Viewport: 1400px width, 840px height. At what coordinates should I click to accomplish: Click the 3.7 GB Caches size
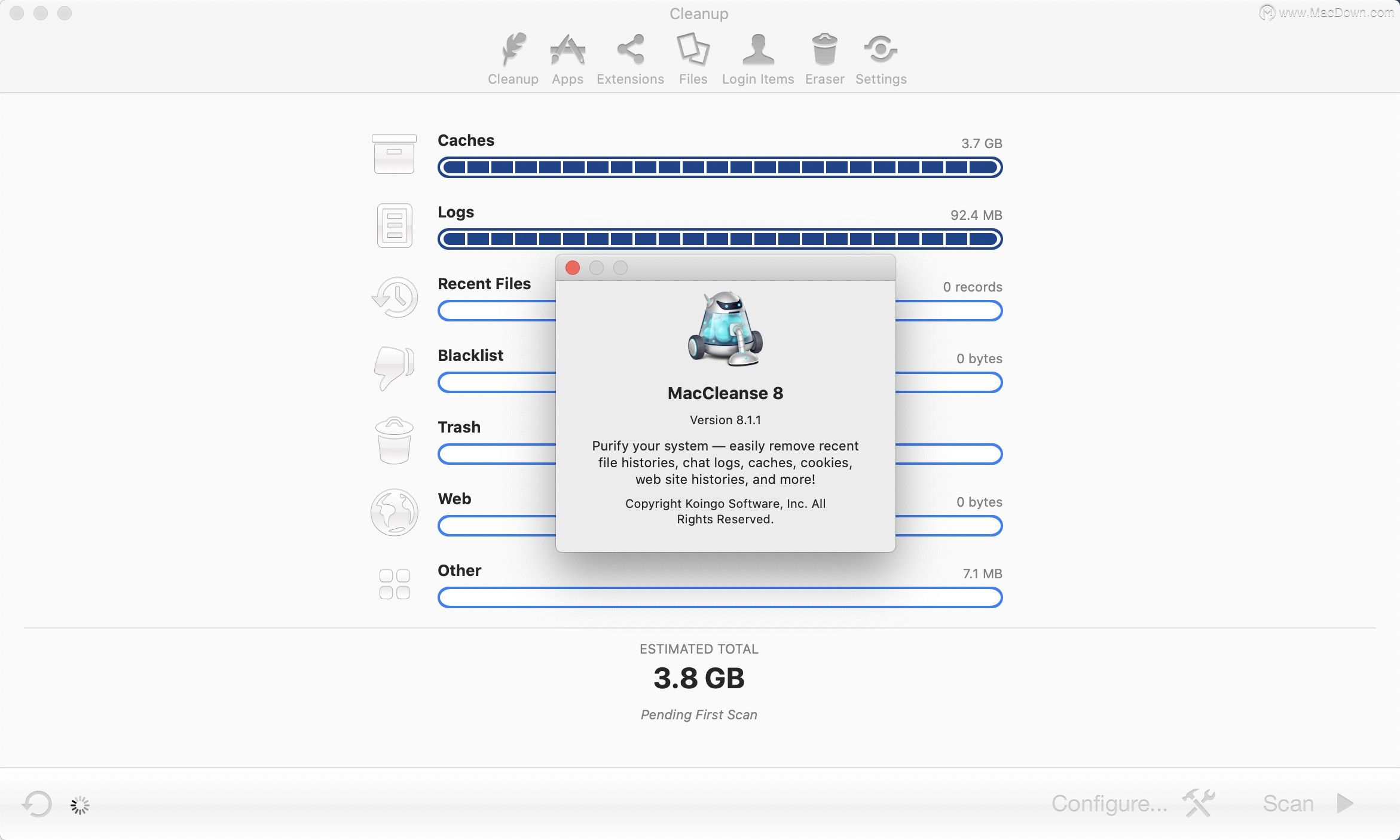(982, 143)
